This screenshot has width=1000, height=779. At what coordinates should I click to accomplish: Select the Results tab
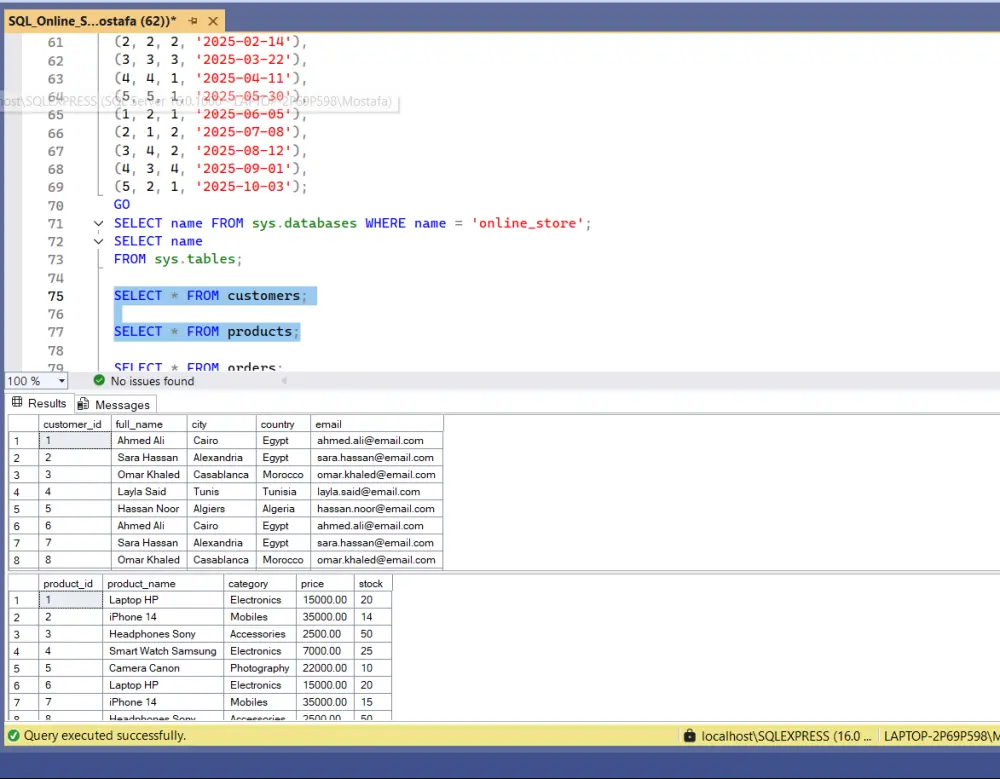[46, 403]
